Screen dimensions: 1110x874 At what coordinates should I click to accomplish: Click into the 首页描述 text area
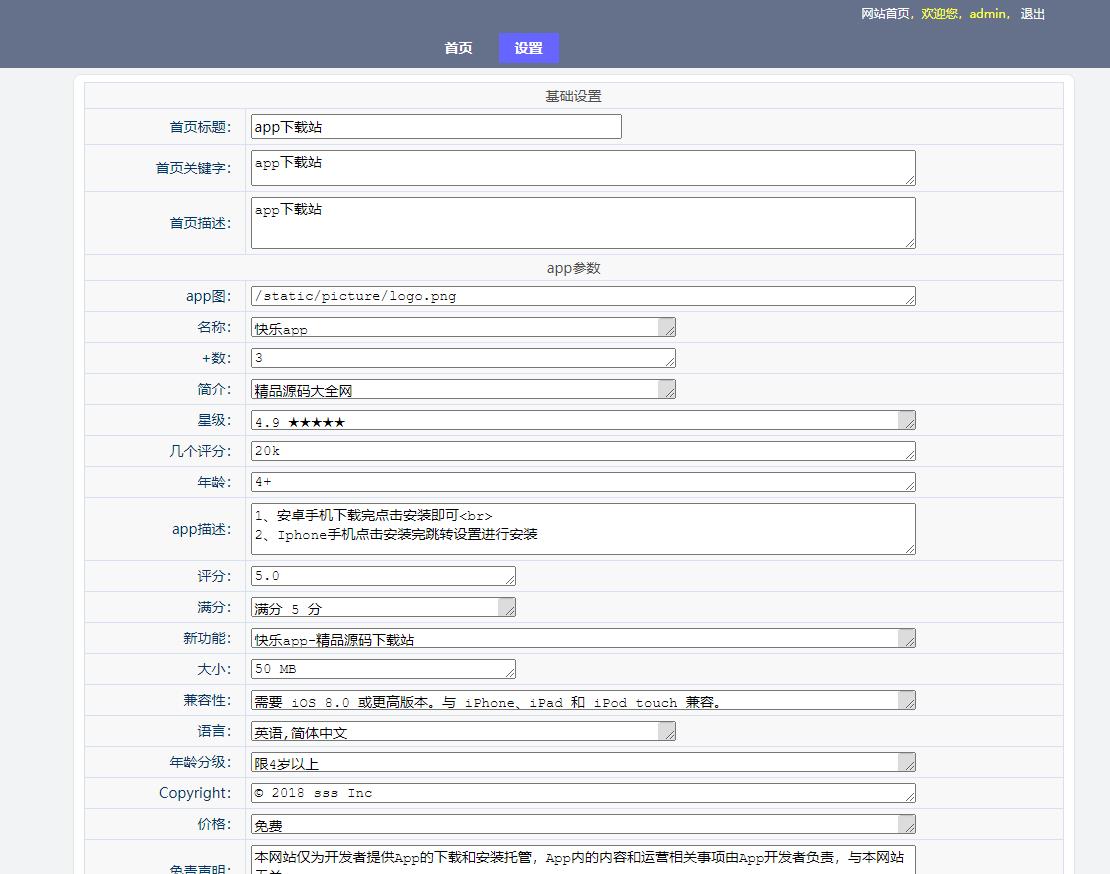coord(582,223)
